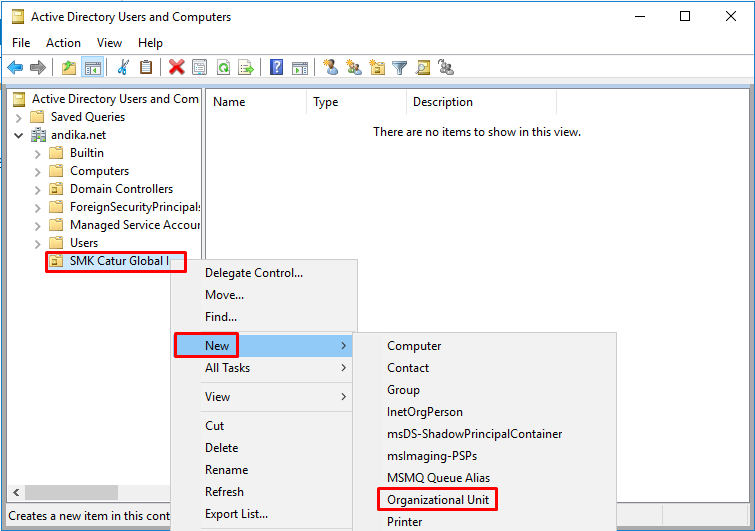Click the Saved Queries folder icon
The image size is (755, 531).
(x=37, y=117)
